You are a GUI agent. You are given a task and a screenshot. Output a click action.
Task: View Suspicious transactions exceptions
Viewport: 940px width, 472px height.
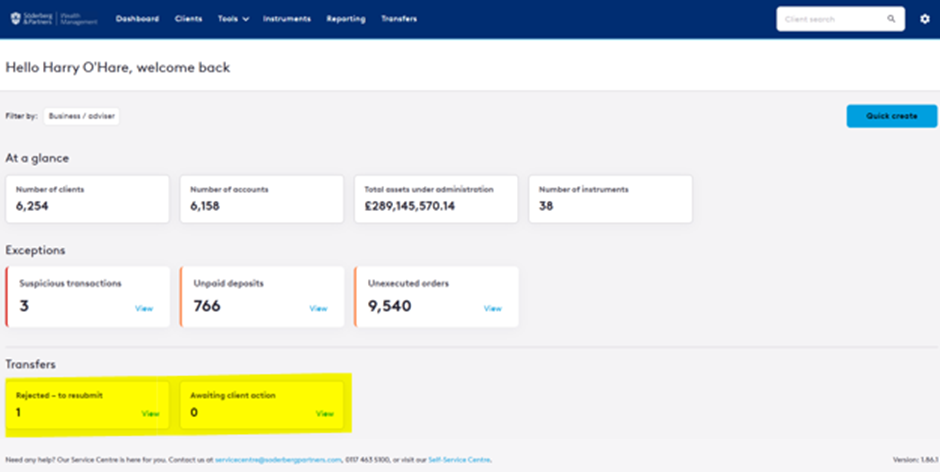(x=144, y=308)
